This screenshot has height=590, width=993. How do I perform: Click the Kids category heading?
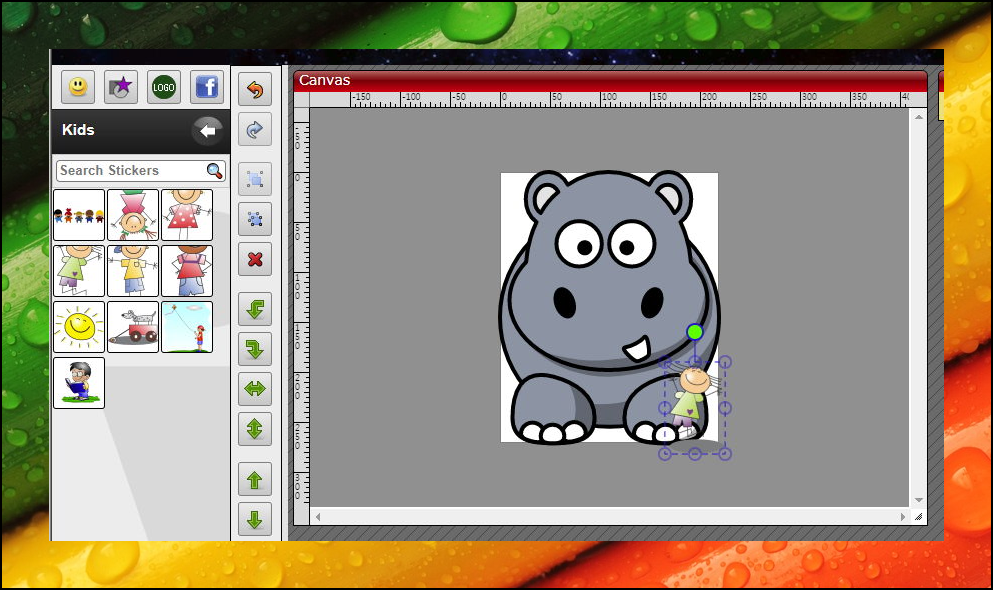[x=78, y=130]
